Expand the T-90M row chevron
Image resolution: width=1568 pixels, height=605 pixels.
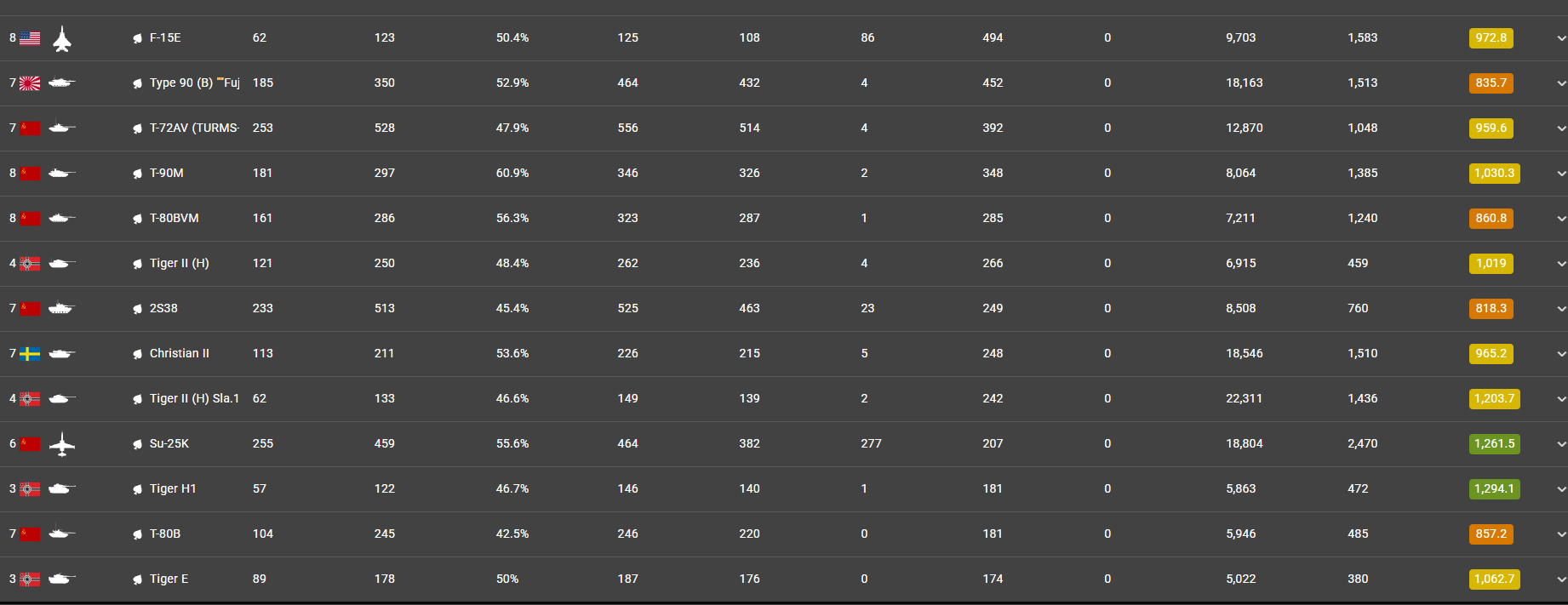click(1561, 174)
